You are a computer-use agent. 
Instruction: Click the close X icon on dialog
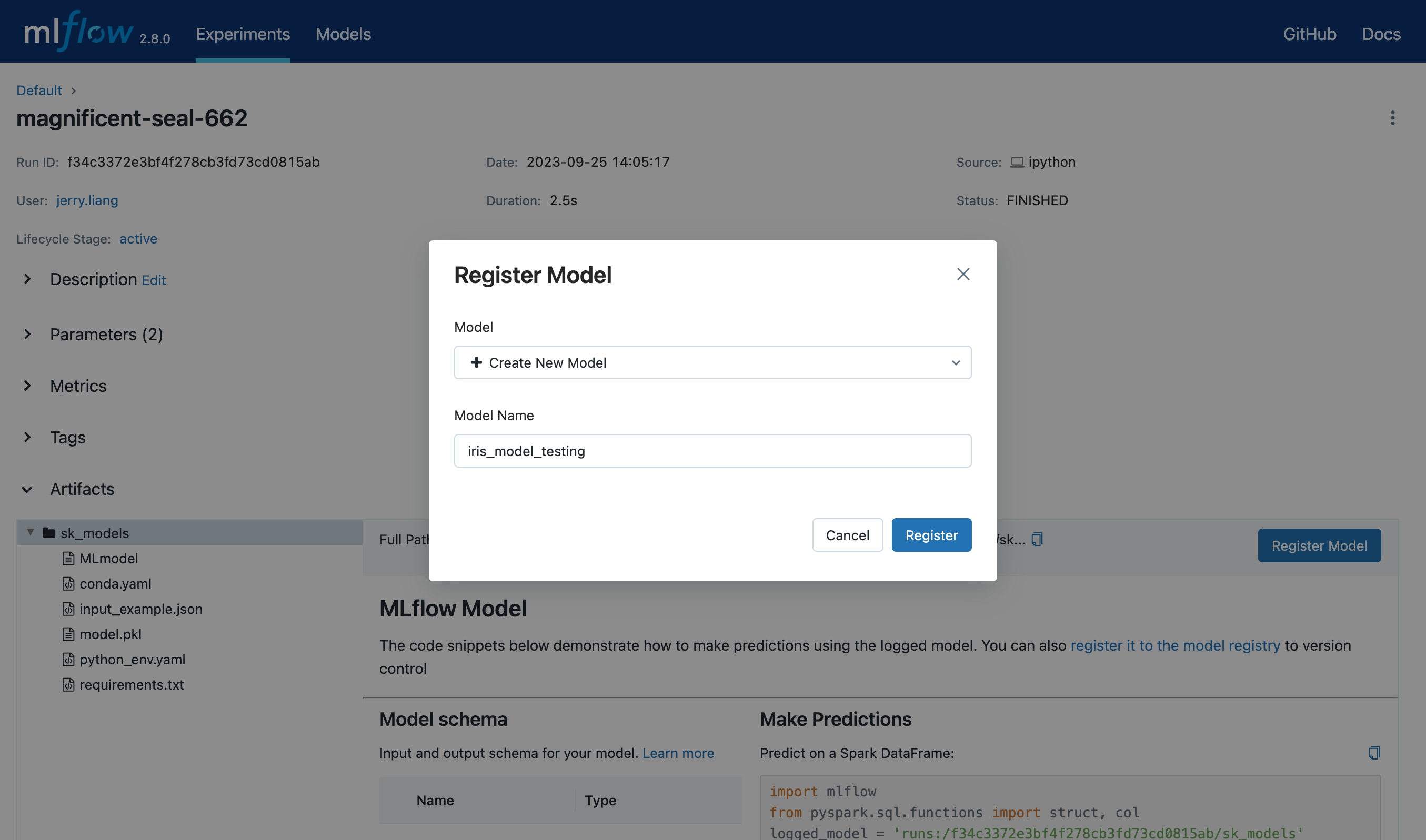(963, 275)
